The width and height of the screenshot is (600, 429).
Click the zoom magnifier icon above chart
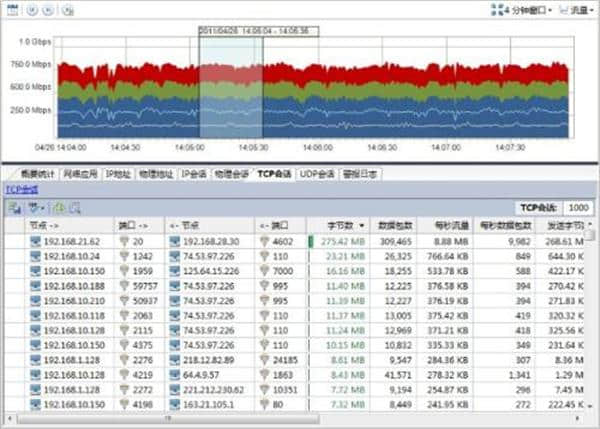[66, 10]
